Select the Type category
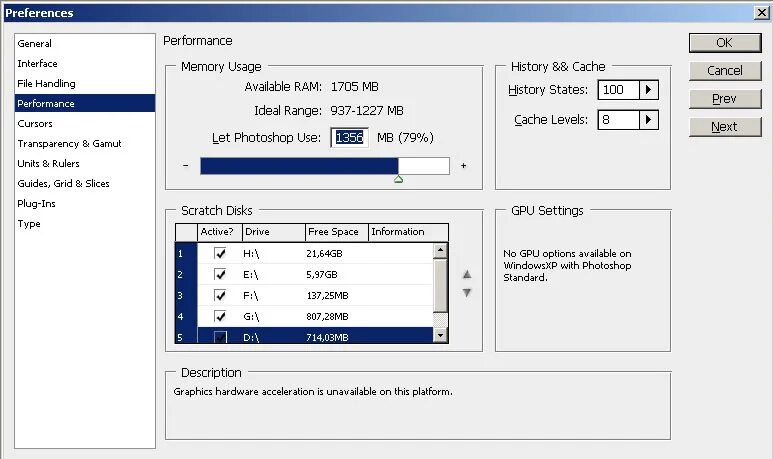 (84, 224)
